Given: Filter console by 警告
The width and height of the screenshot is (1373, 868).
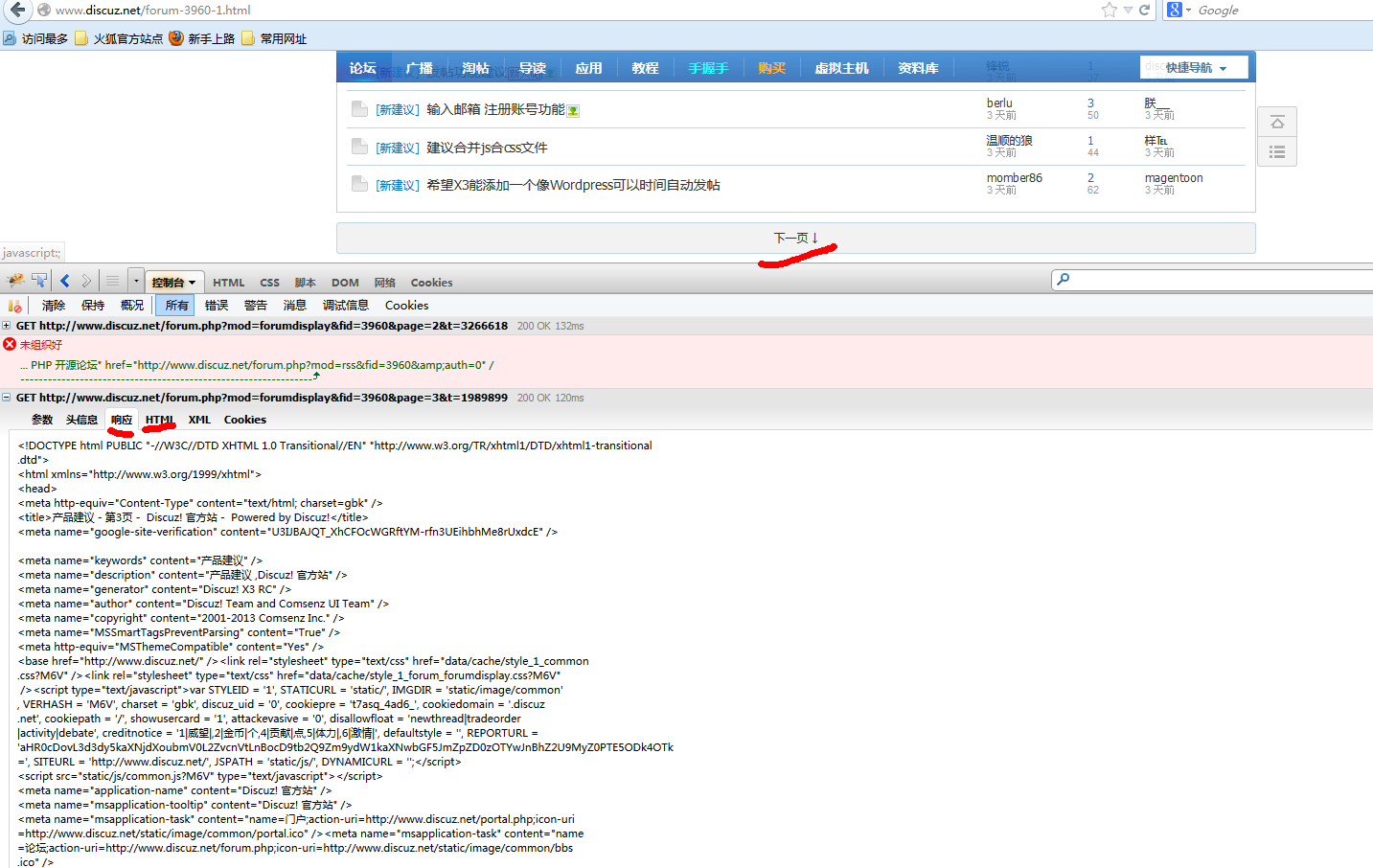Looking at the screenshot, I should click(x=256, y=306).
